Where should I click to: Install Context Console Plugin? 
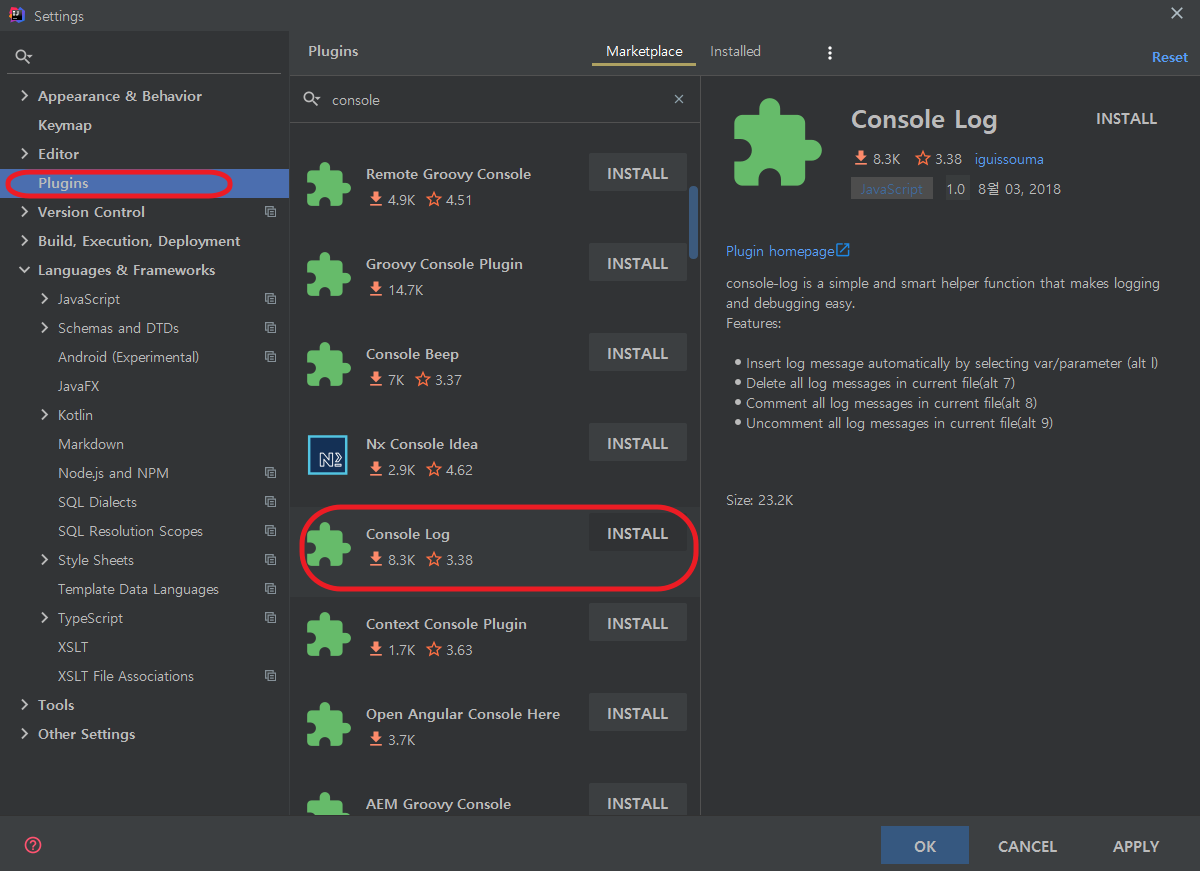coord(637,623)
